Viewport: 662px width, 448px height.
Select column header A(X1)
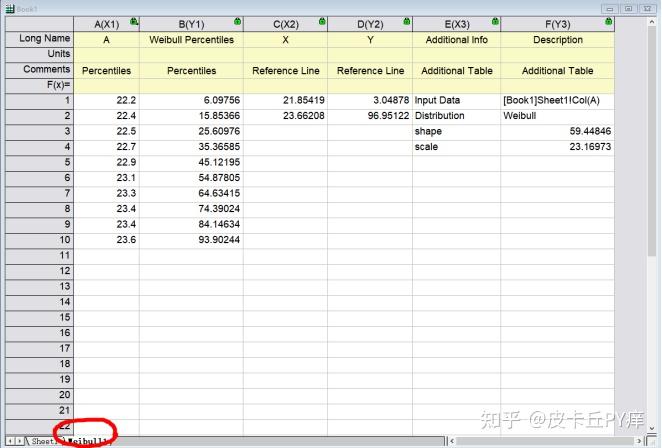(106, 24)
